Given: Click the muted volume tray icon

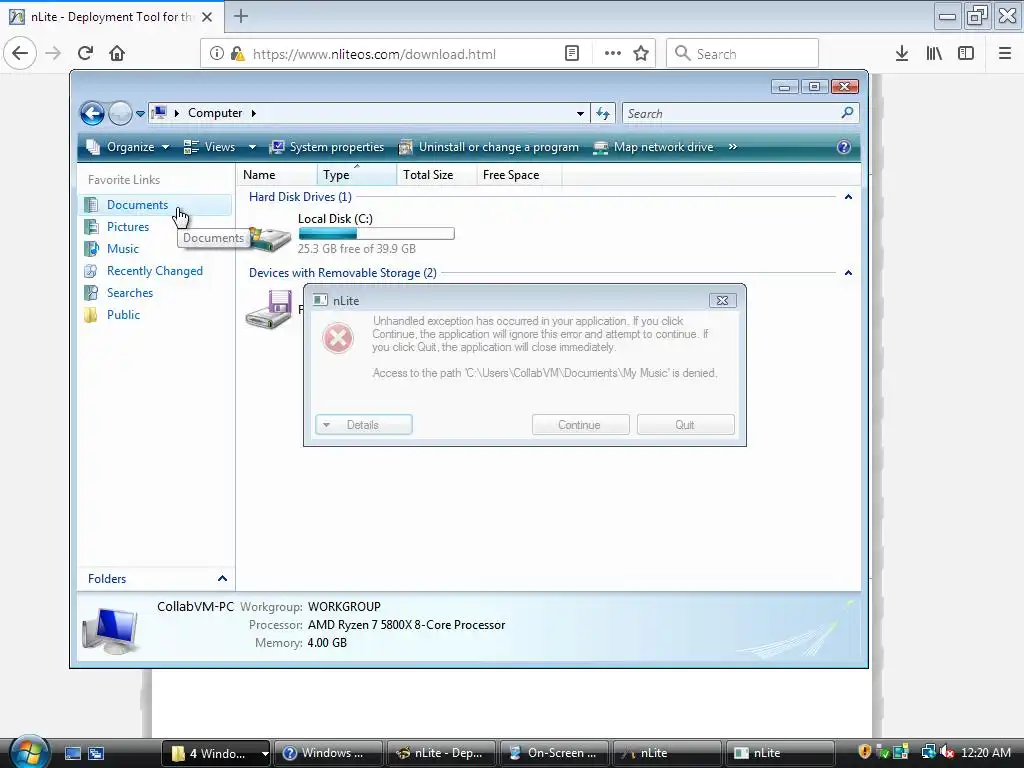Looking at the screenshot, I should click(948, 753).
